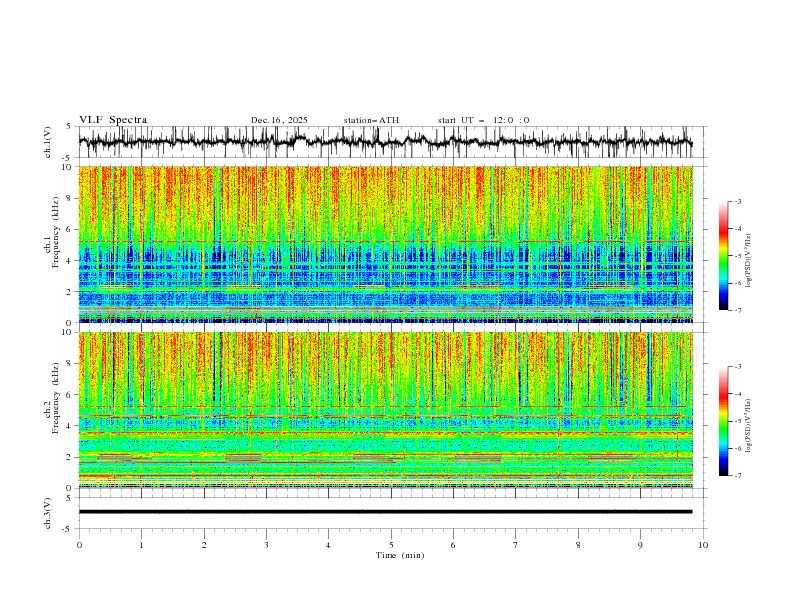Click time axis tick label "3"

click(266, 545)
